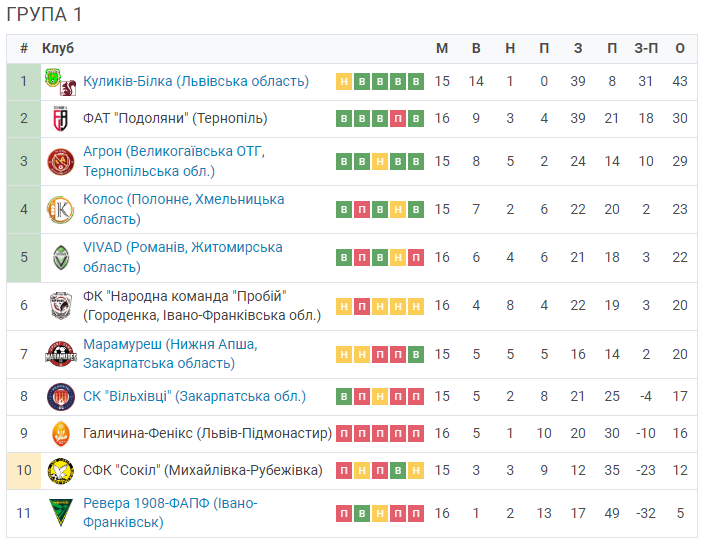The width and height of the screenshot is (707, 548).
Task: Click the Колос club logo with letter K
Action: click(x=60, y=210)
